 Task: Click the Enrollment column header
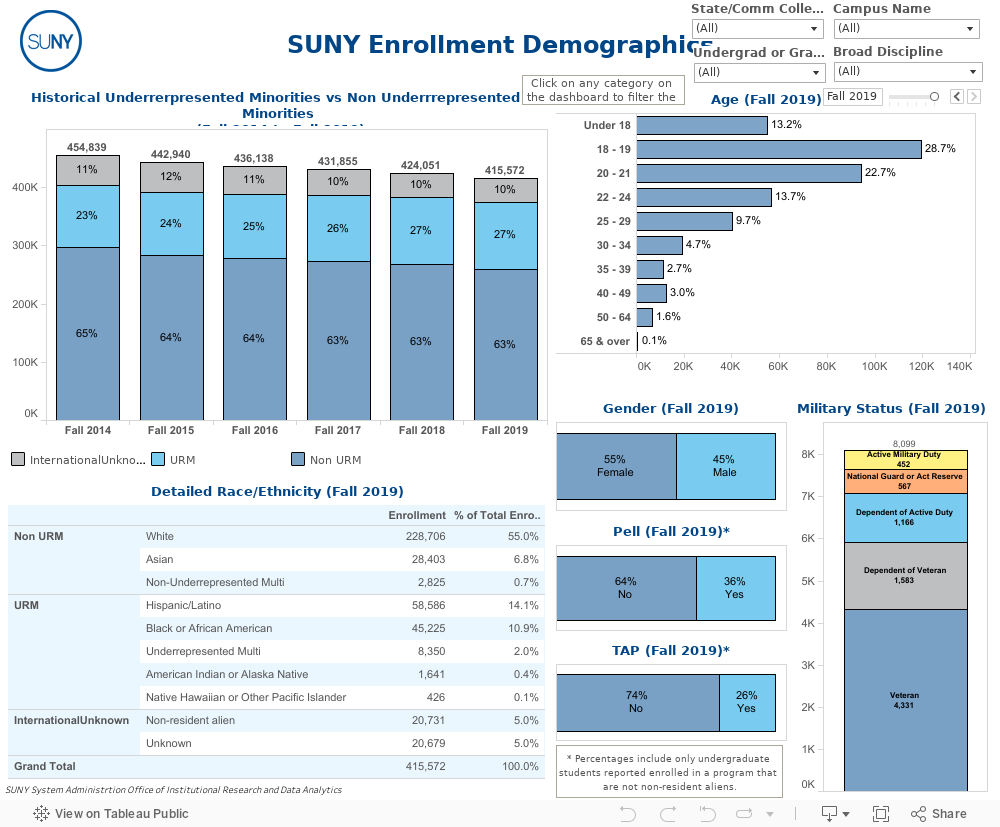(x=417, y=515)
